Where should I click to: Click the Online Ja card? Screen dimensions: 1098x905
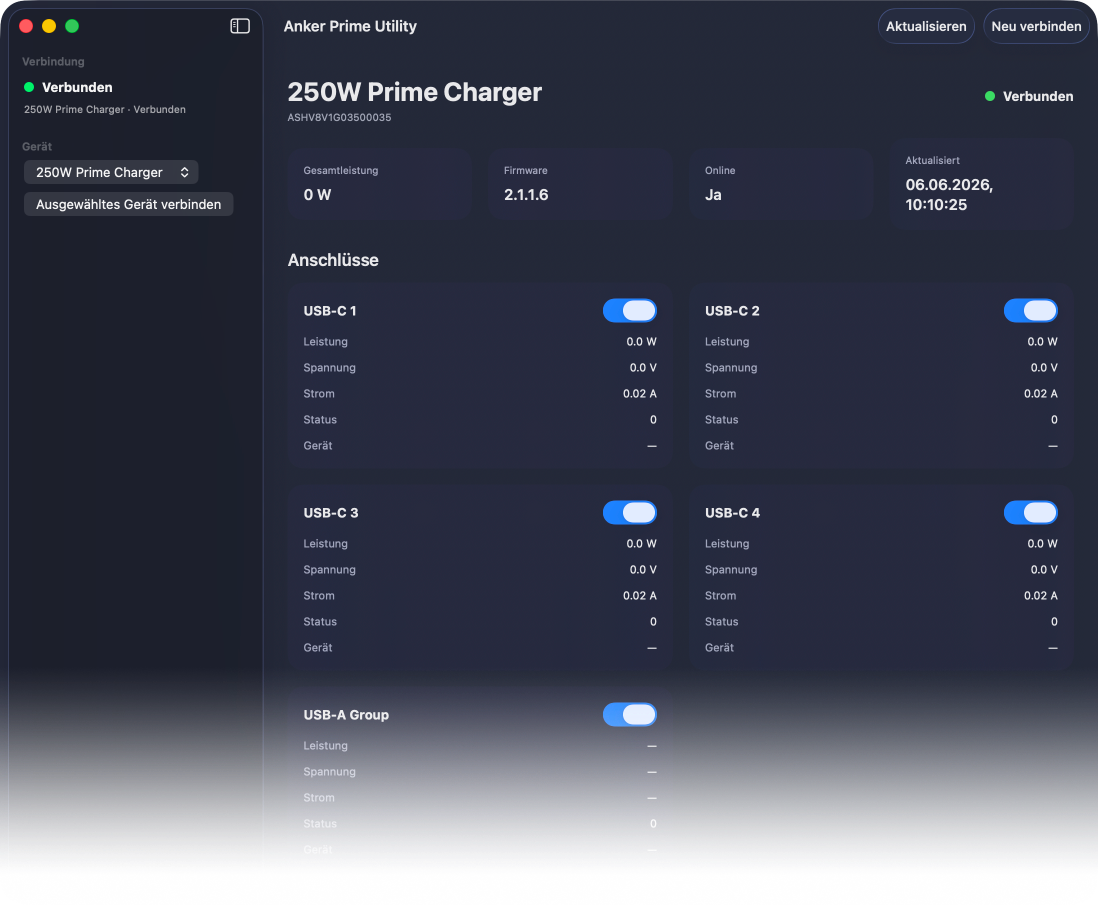(x=781, y=184)
